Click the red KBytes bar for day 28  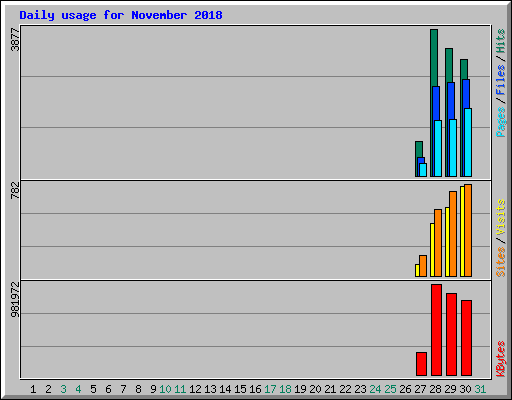436,330
